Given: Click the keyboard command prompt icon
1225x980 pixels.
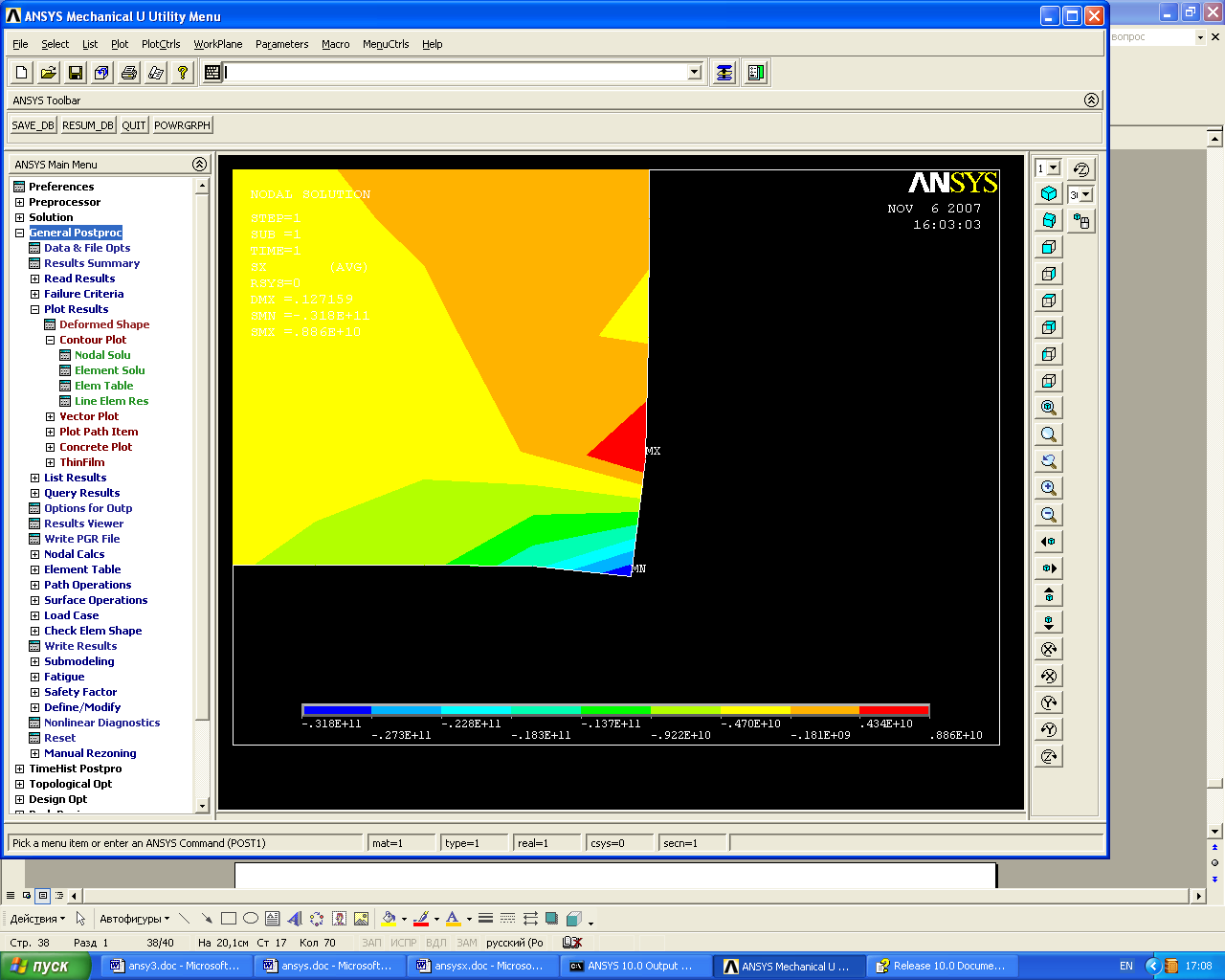Looking at the screenshot, I should tap(212, 73).
